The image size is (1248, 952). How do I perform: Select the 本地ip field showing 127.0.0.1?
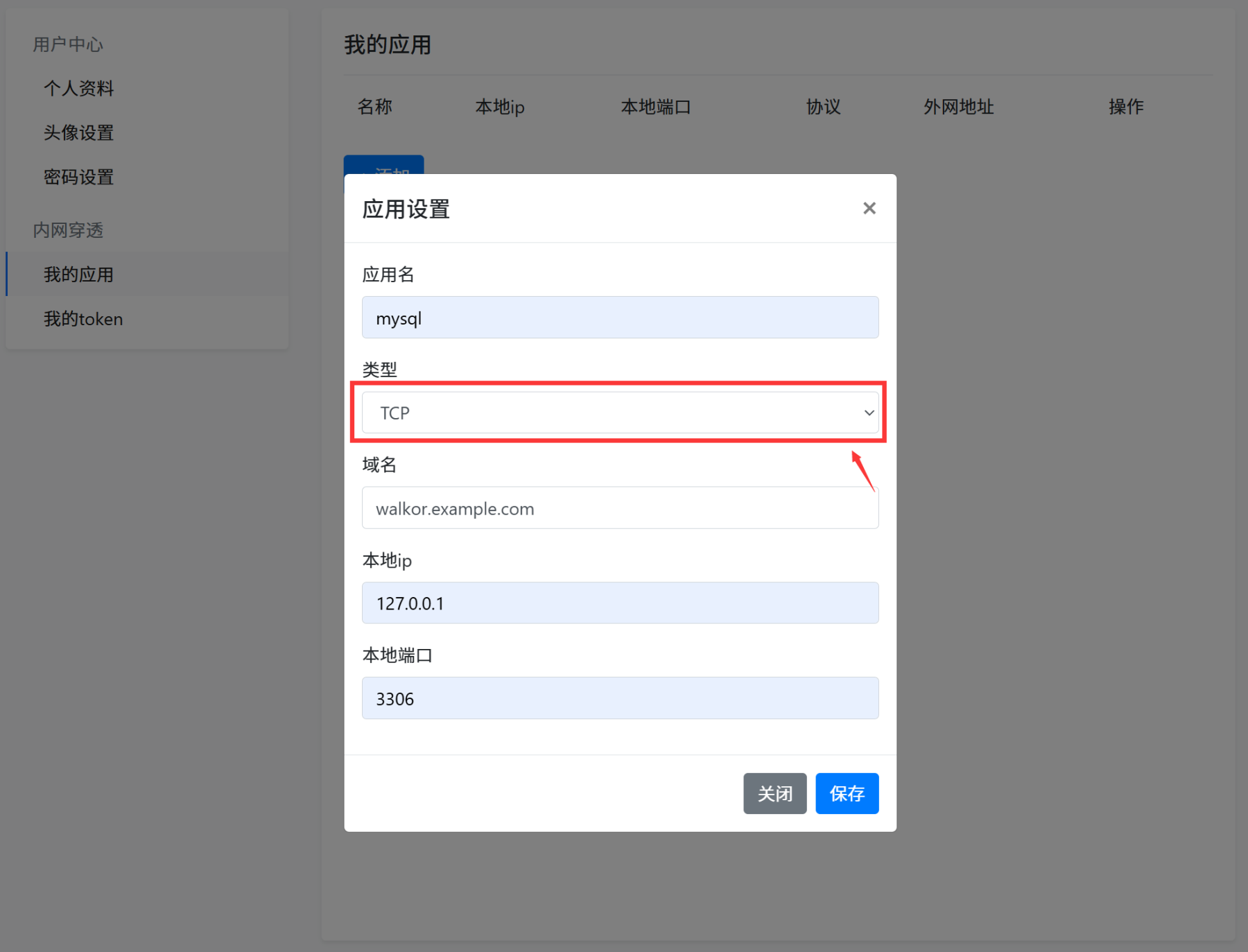[x=620, y=603]
